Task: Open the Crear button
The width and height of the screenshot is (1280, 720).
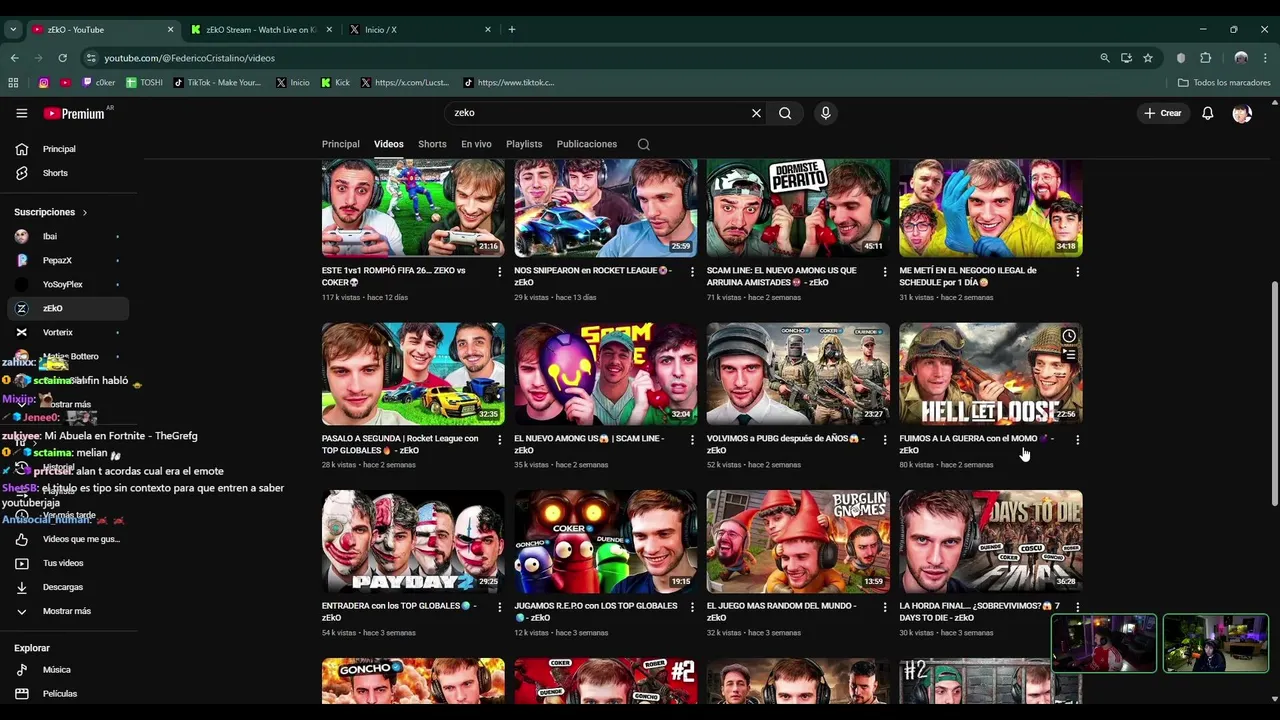Action: tap(1163, 113)
